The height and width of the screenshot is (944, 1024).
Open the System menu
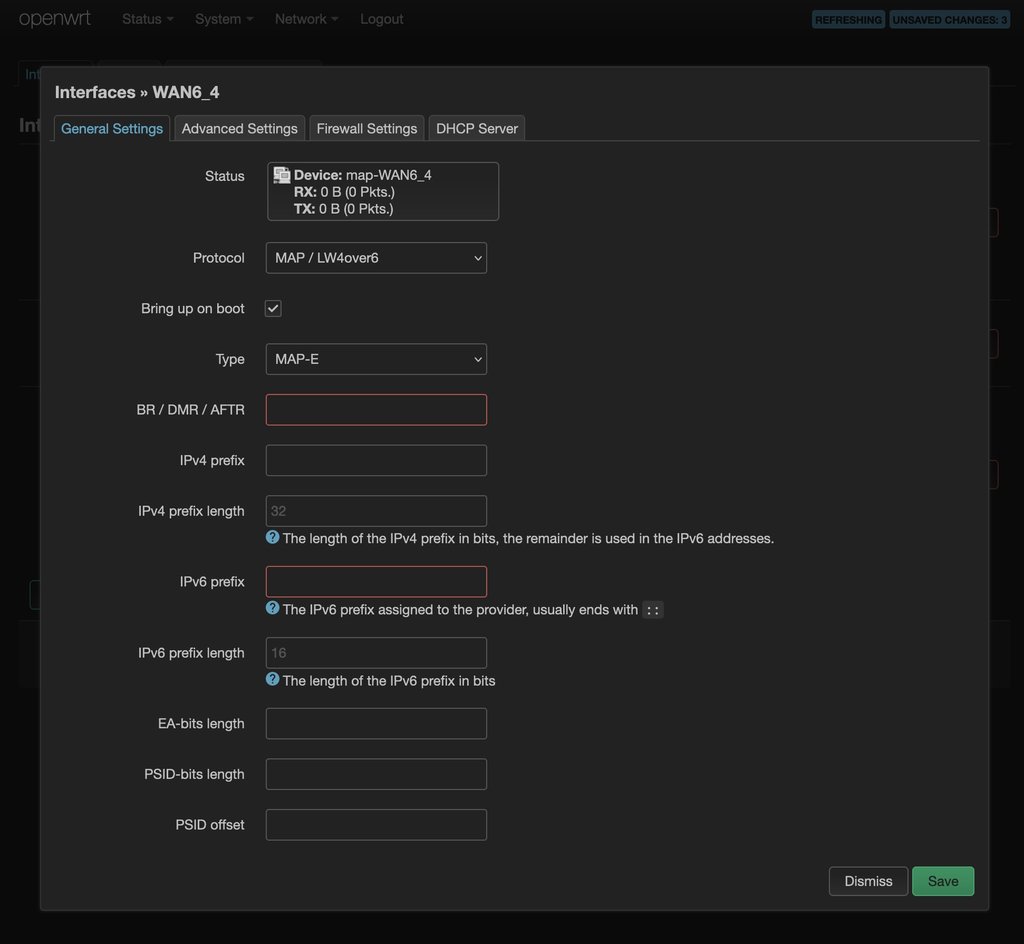tap(224, 19)
